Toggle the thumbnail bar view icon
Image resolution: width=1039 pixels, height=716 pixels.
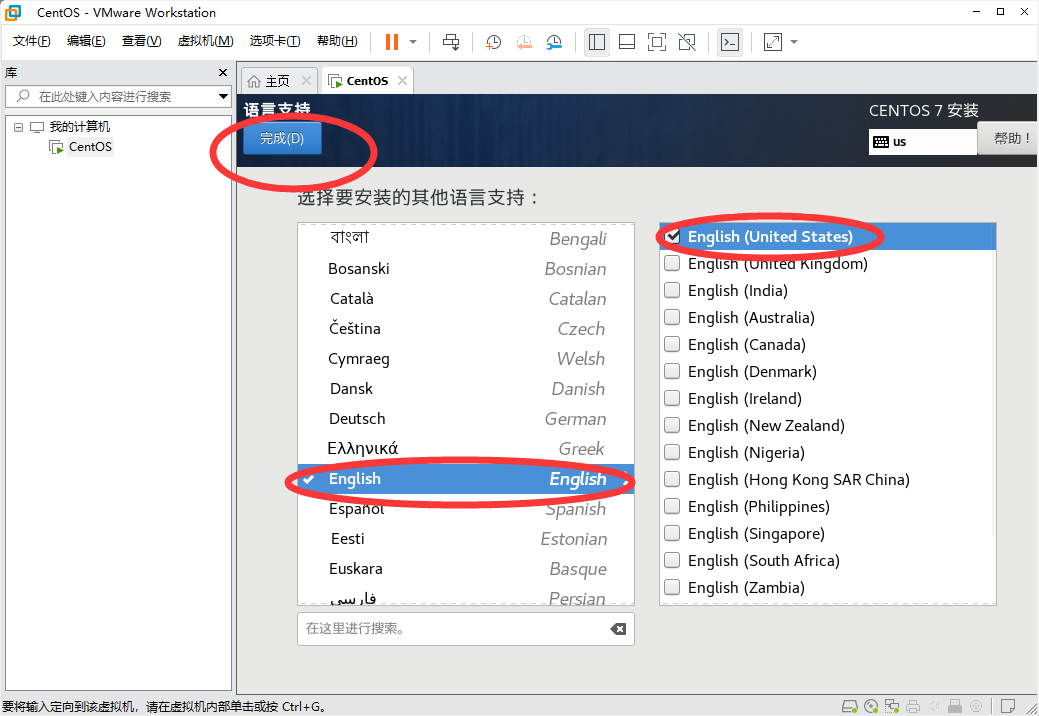[626, 42]
